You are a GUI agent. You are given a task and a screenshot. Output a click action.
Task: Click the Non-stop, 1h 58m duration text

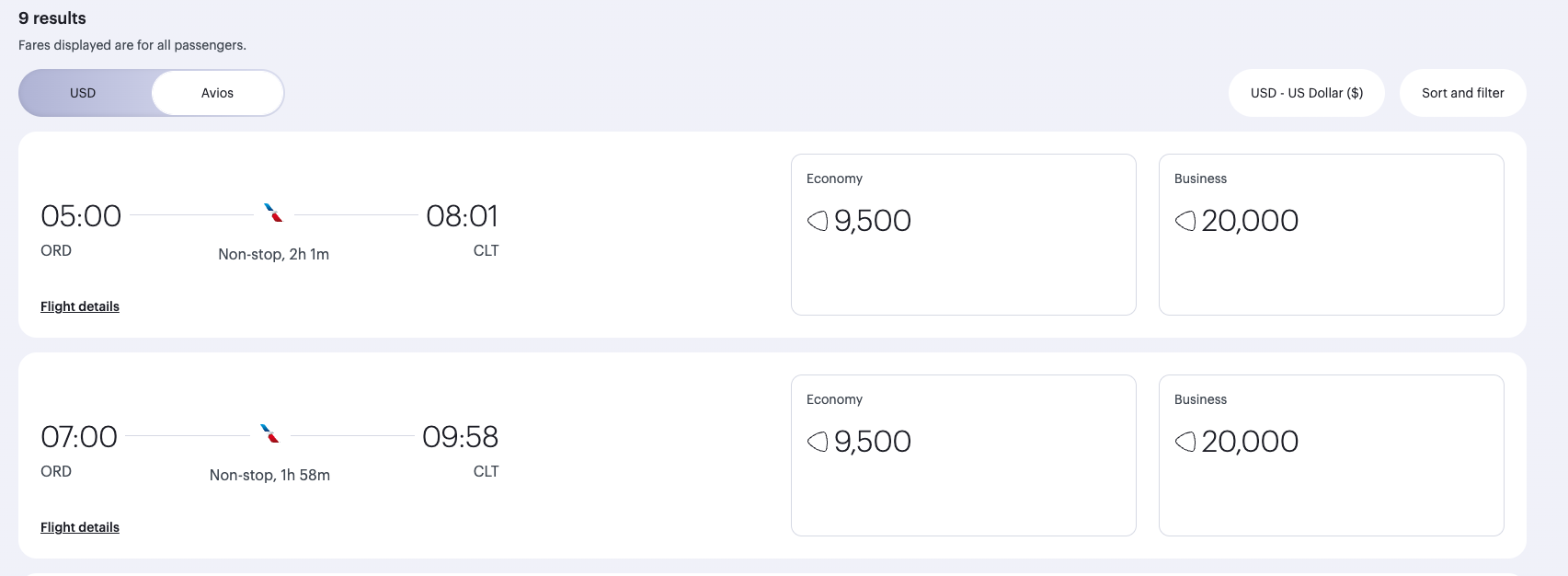269,475
